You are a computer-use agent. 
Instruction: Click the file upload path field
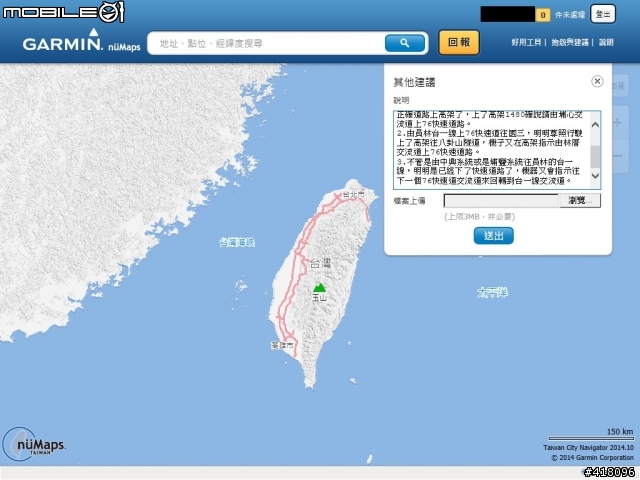click(501, 200)
